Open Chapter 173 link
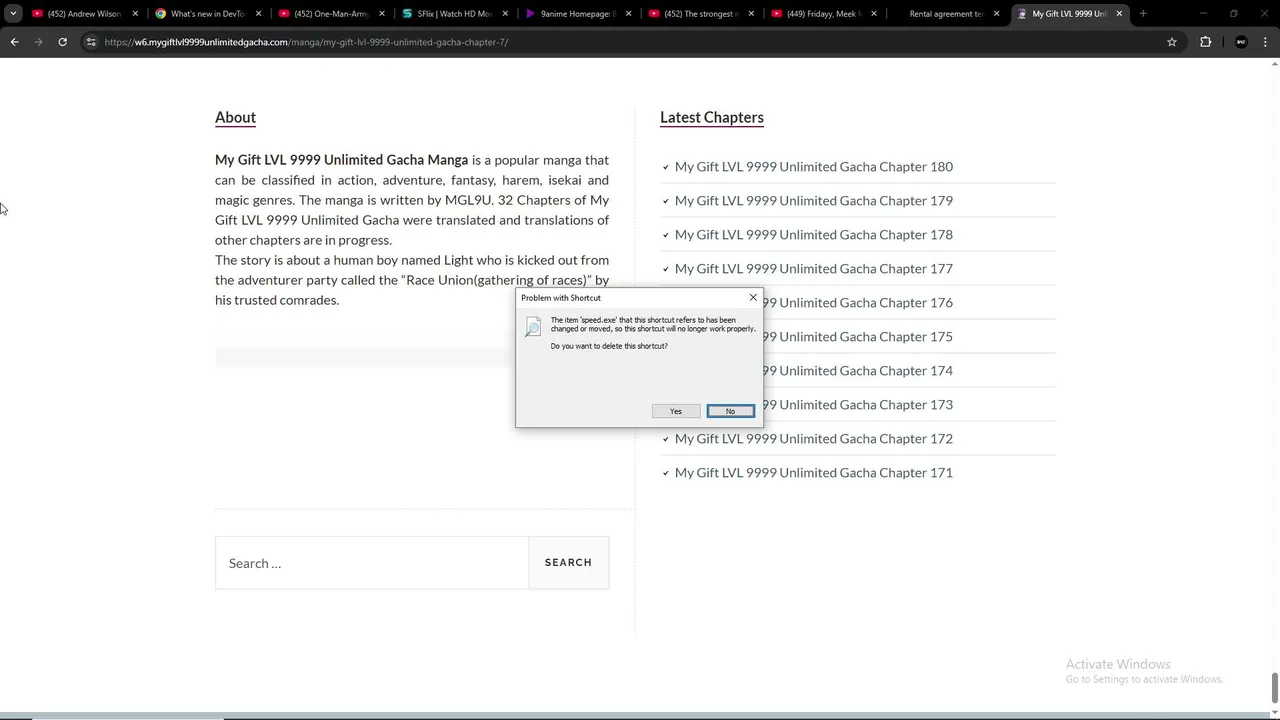Screen dimensions: 1280x720 (858, 404)
